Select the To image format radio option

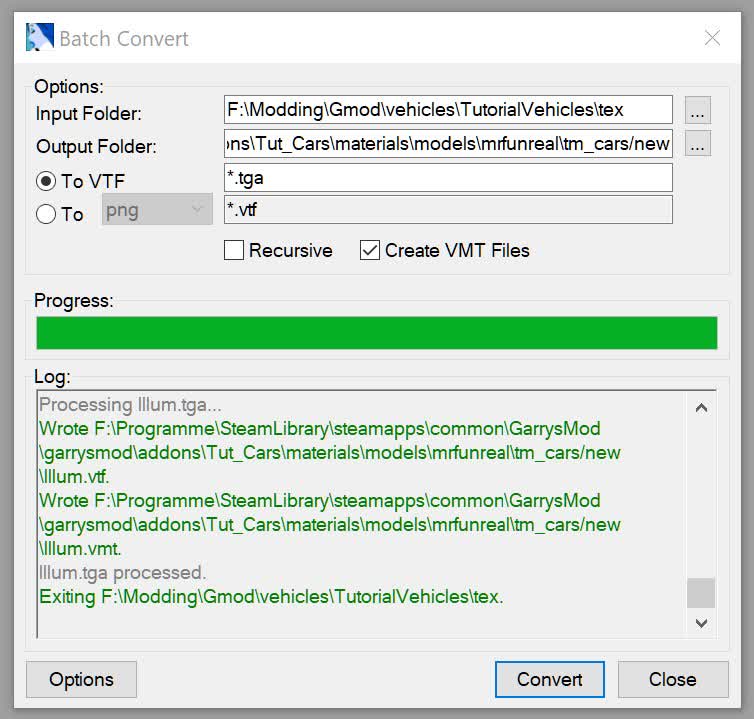(46, 214)
